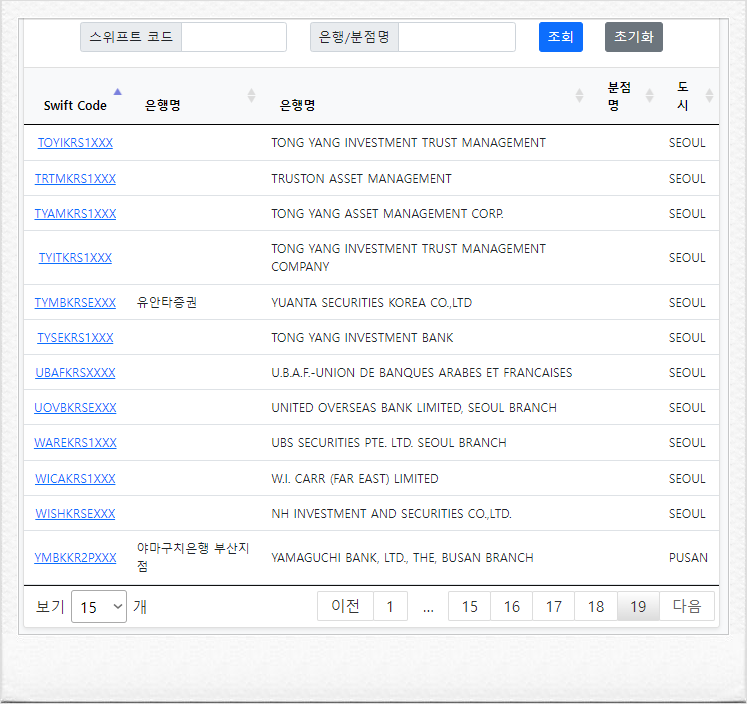
Task: Open YMBKKR2PXXX swift code link
Action: coord(75,558)
